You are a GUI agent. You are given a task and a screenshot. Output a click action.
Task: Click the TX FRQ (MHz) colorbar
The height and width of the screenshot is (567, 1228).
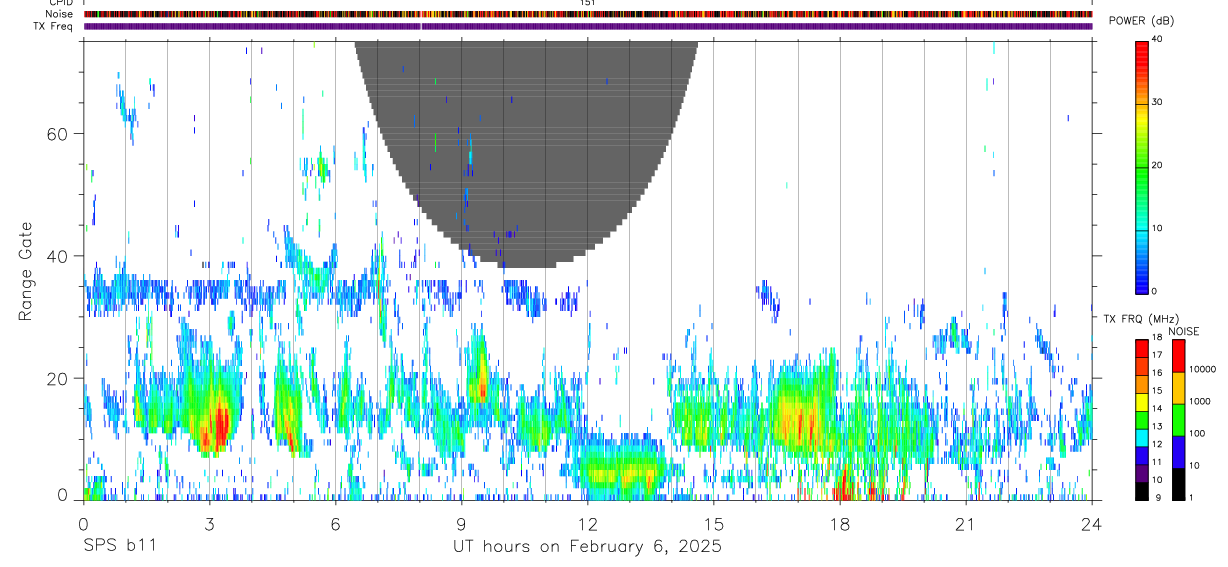pyautogui.click(x=1142, y=419)
